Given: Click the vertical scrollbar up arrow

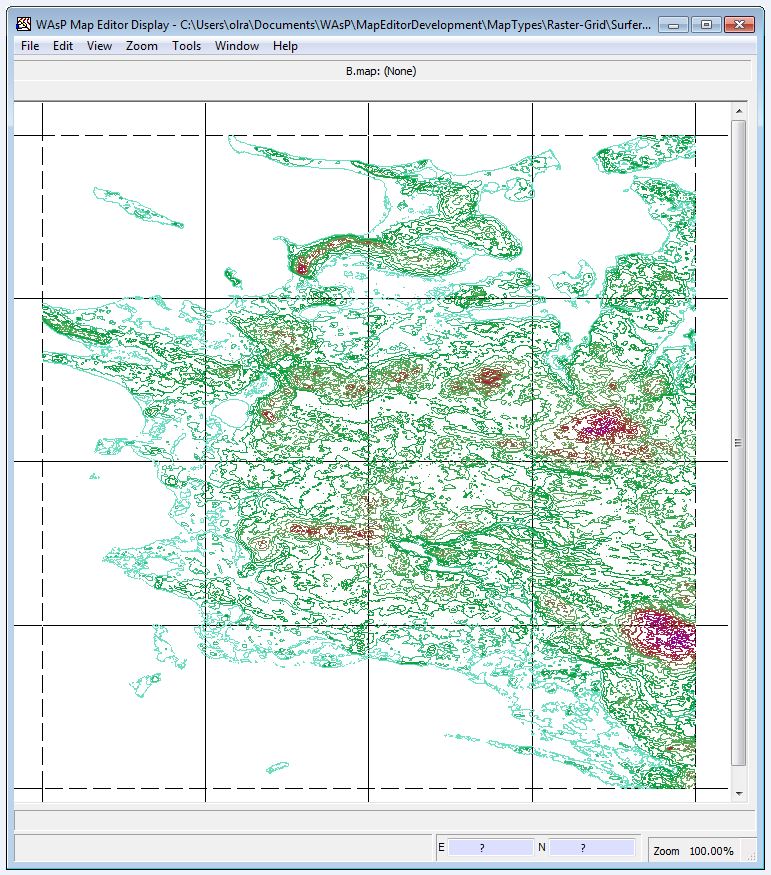Looking at the screenshot, I should coord(739,111).
